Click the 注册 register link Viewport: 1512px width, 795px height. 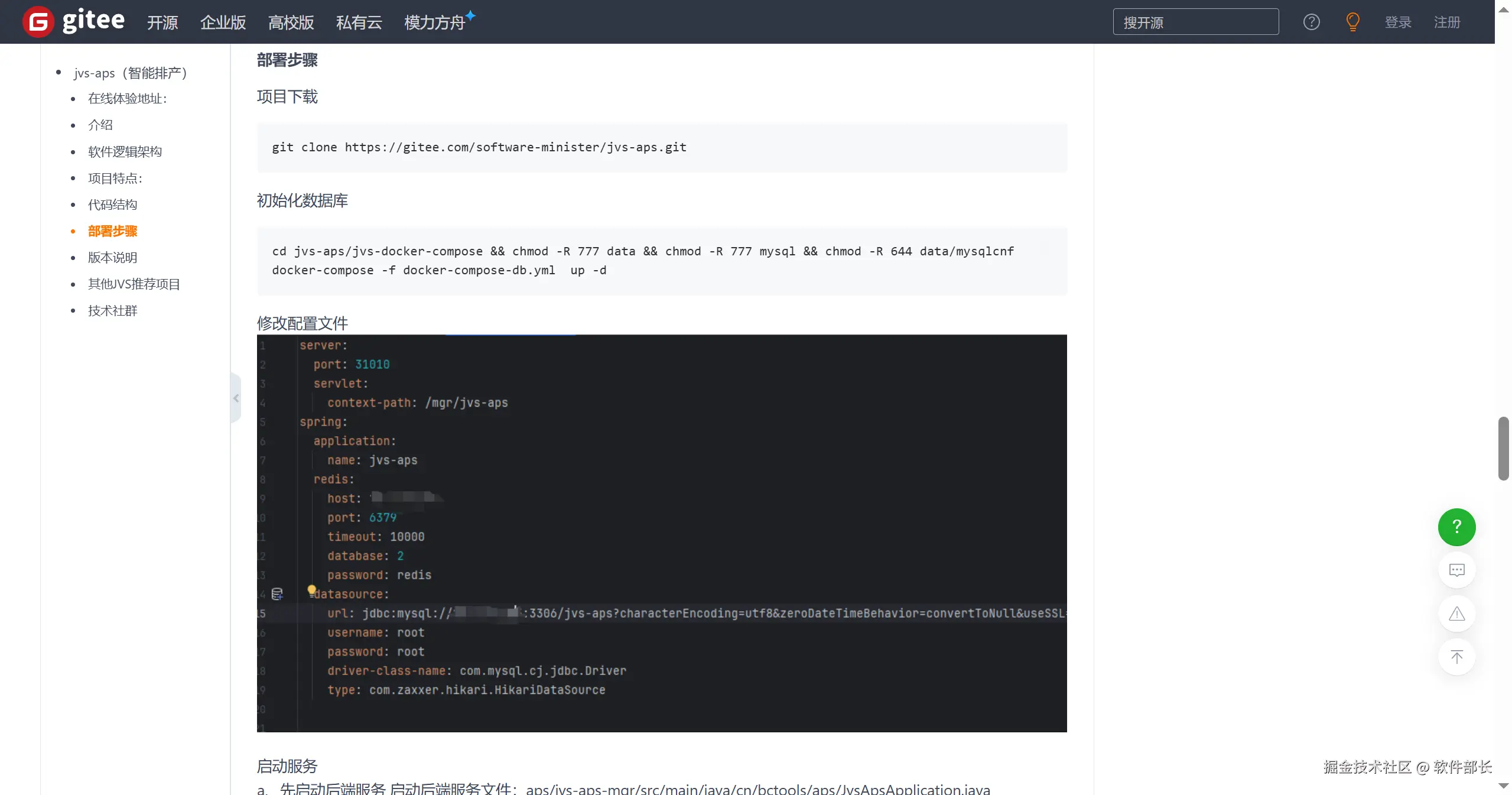point(1446,22)
